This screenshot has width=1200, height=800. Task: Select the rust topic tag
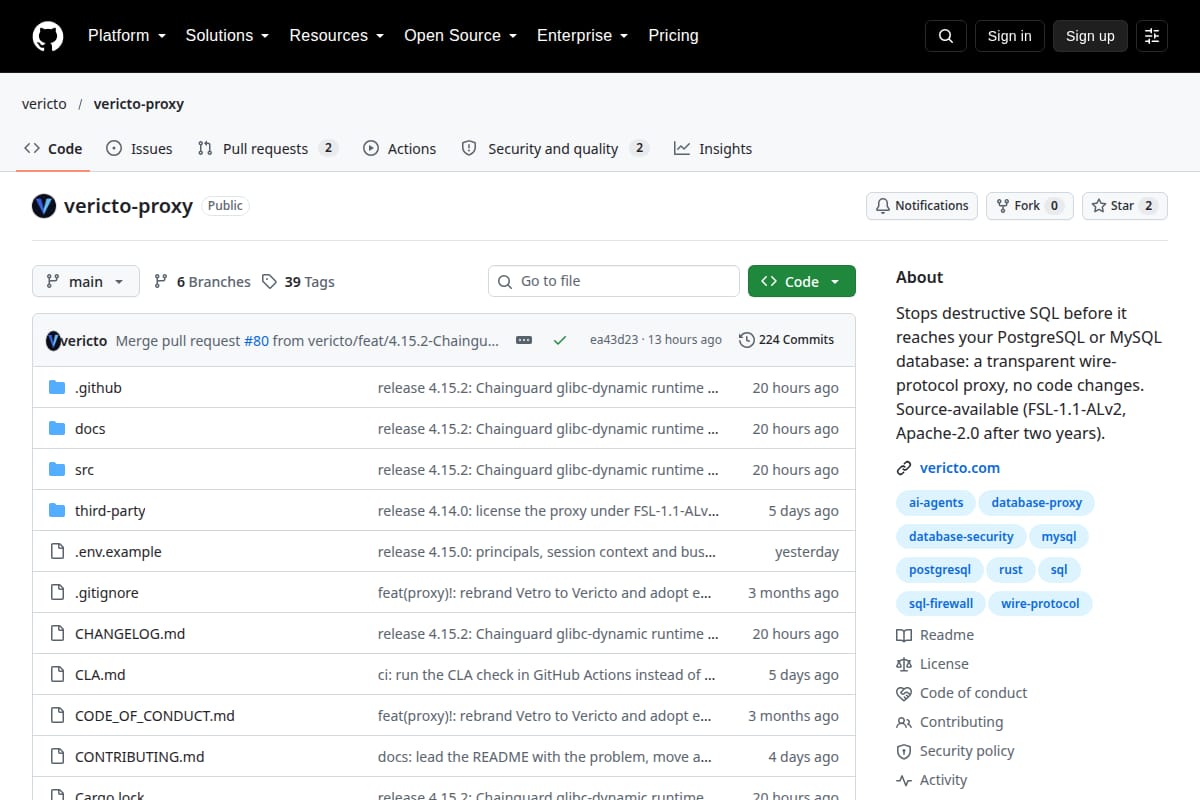(1011, 570)
